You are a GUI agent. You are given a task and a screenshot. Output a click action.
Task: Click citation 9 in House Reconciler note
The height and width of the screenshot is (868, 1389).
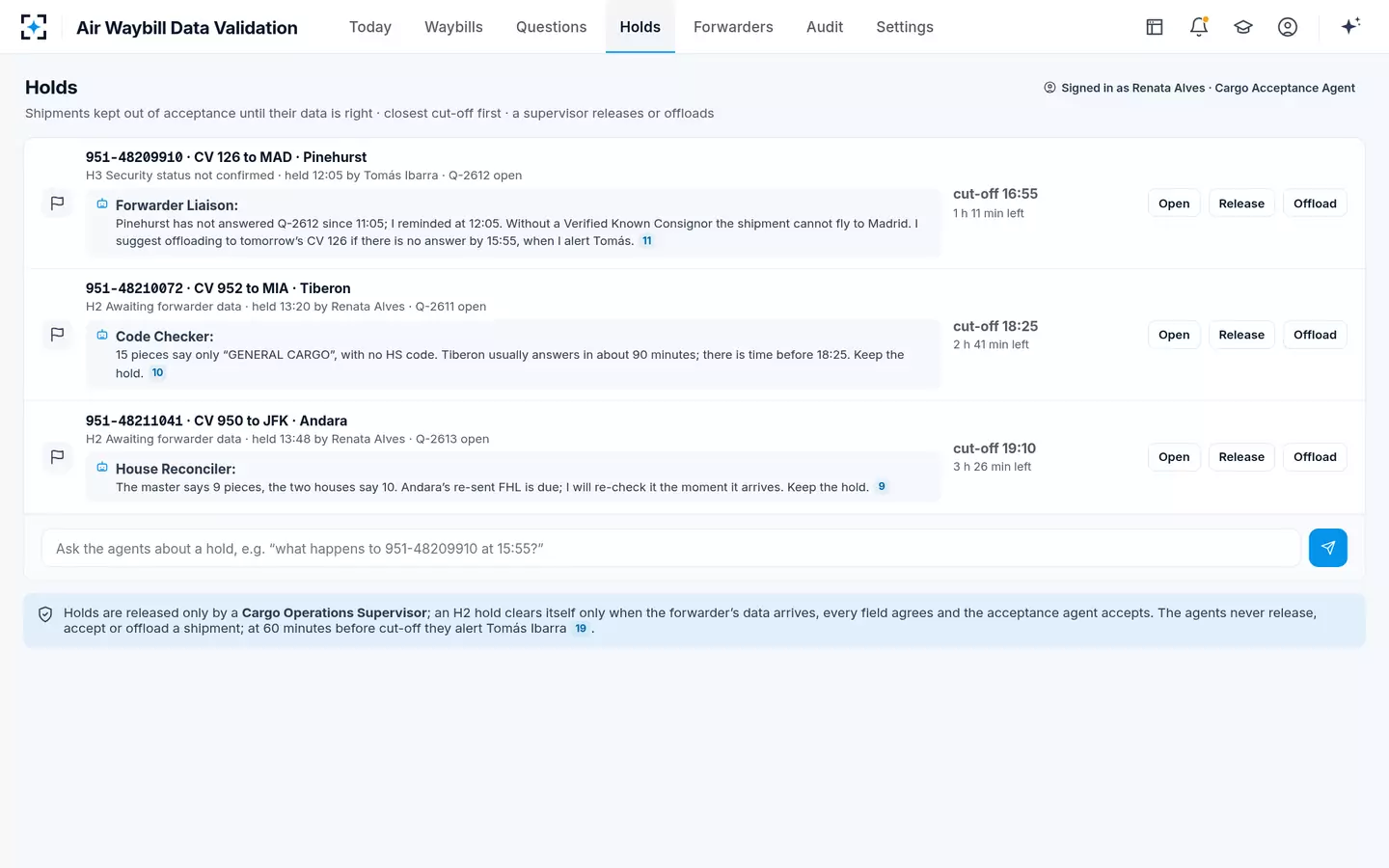882,487
